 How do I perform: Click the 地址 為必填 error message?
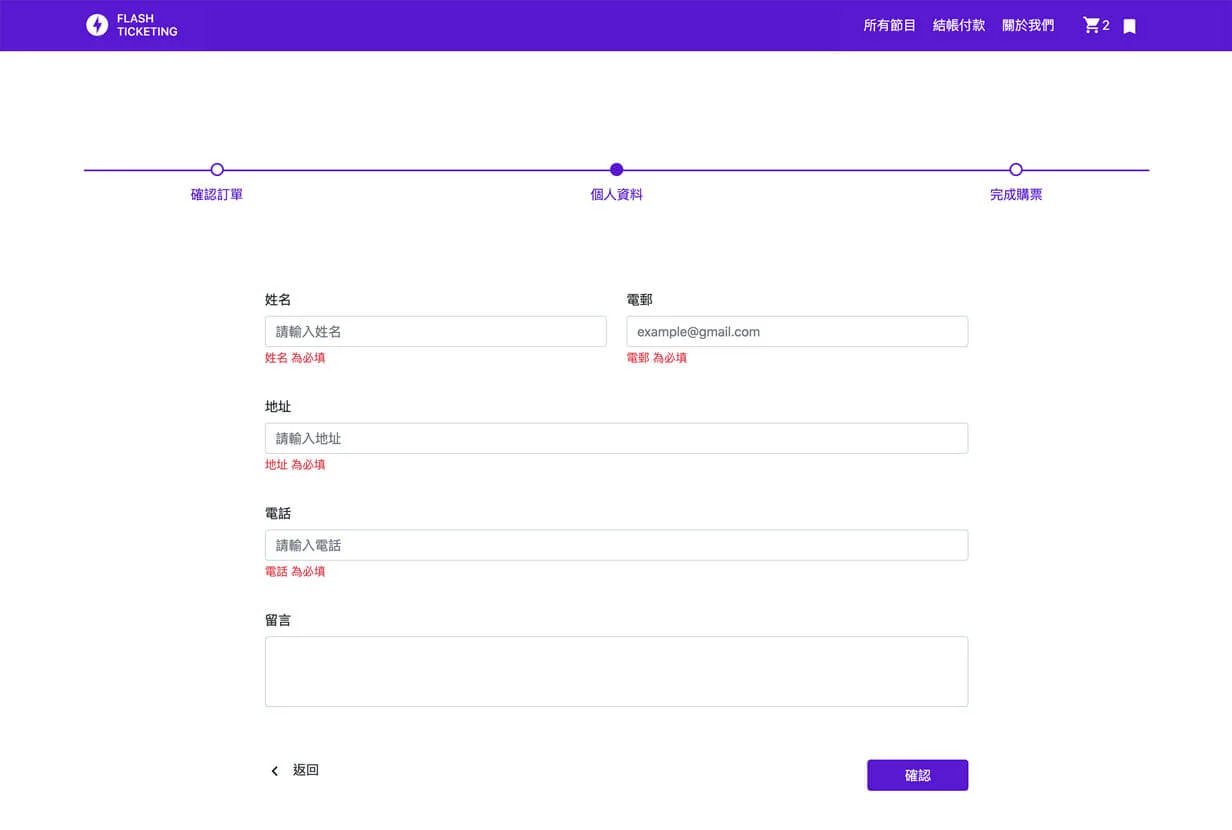pyautogui.click(x=295, y=465)
